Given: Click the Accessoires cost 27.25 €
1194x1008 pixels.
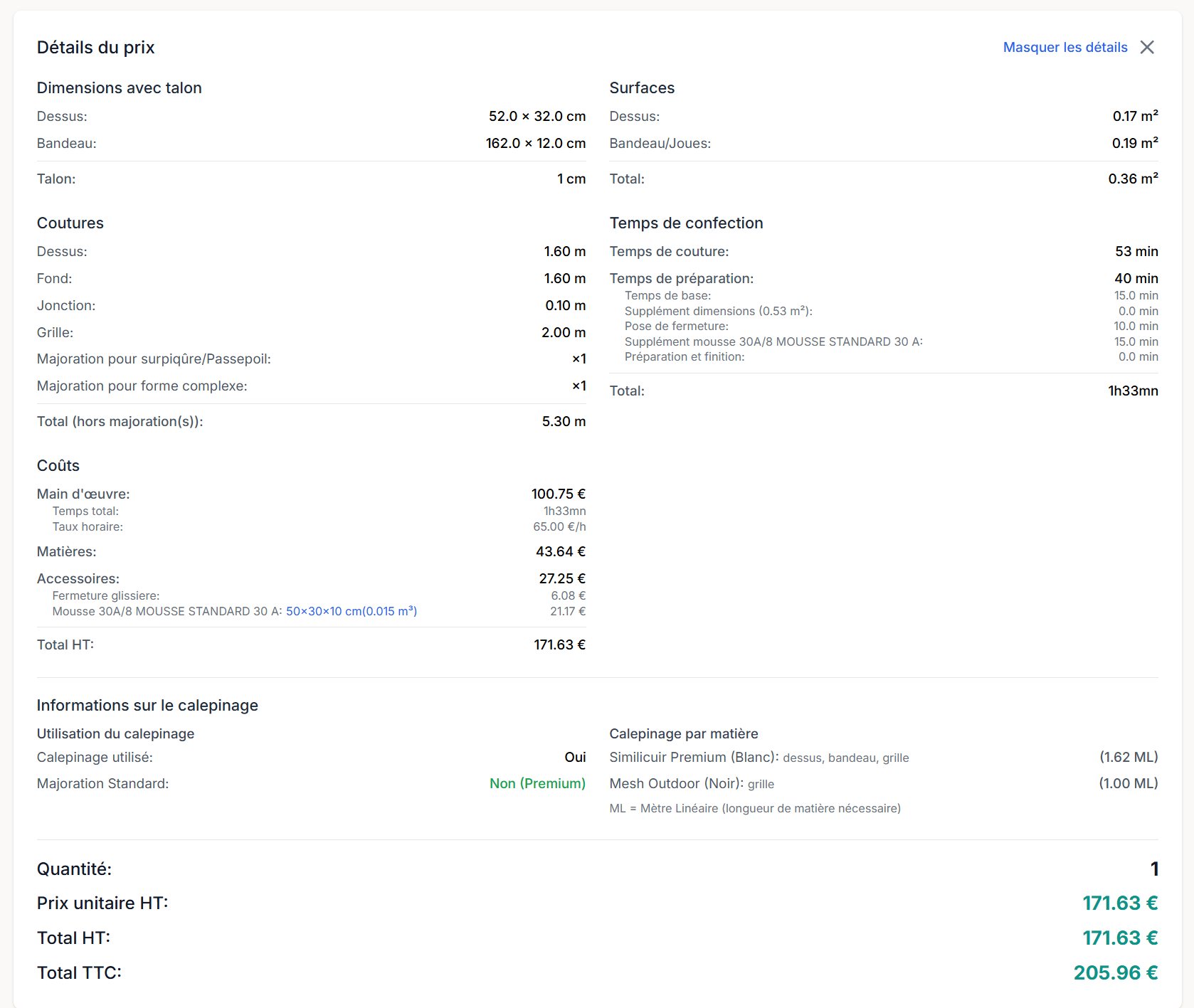Looking at the screenshot, I should click(561, 578).
